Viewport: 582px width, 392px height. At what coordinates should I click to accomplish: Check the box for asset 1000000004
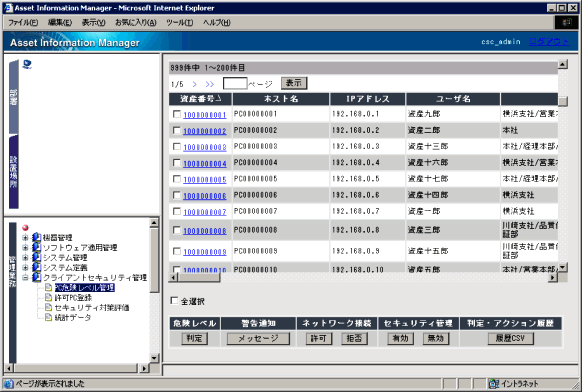click(177, 163)
